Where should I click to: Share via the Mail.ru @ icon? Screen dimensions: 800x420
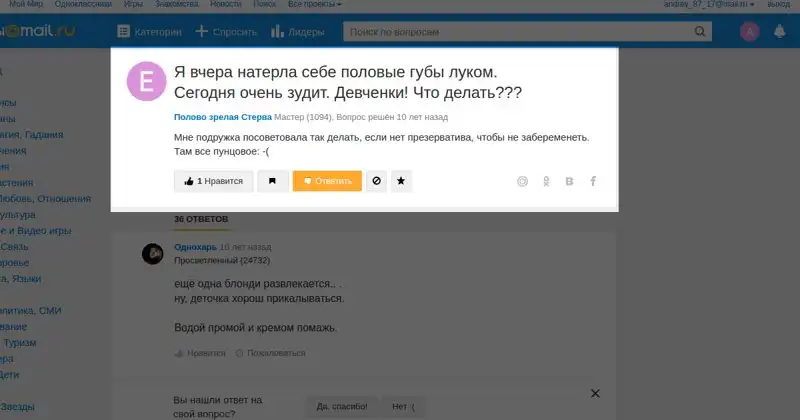point(522,181)
